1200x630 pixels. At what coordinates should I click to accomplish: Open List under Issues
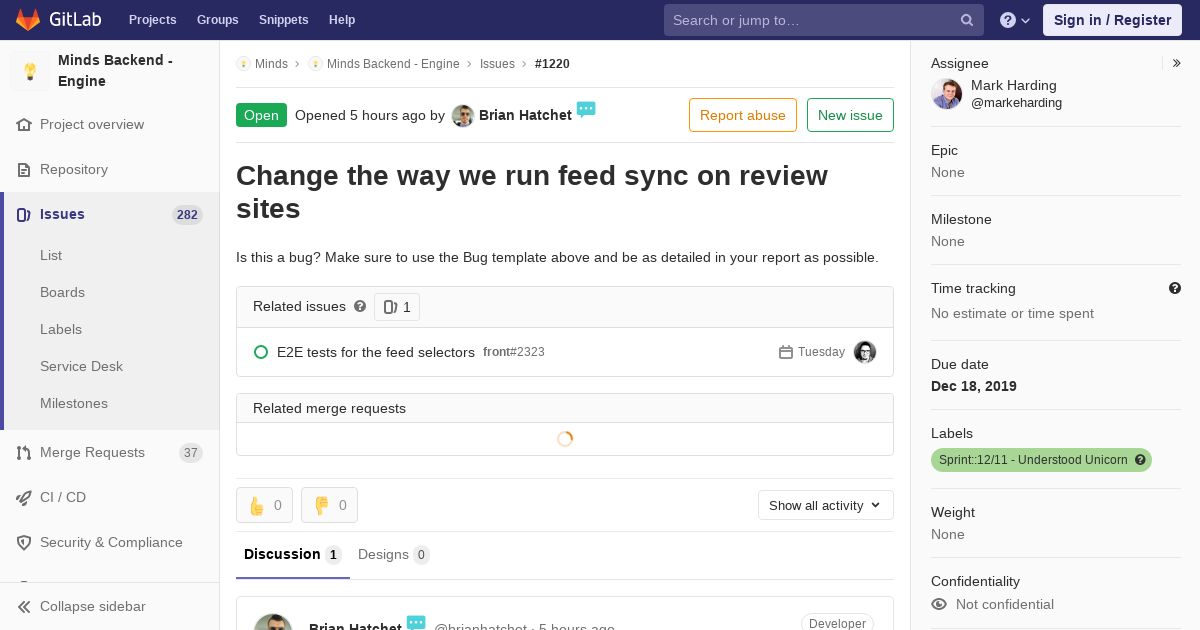(51, 255)
